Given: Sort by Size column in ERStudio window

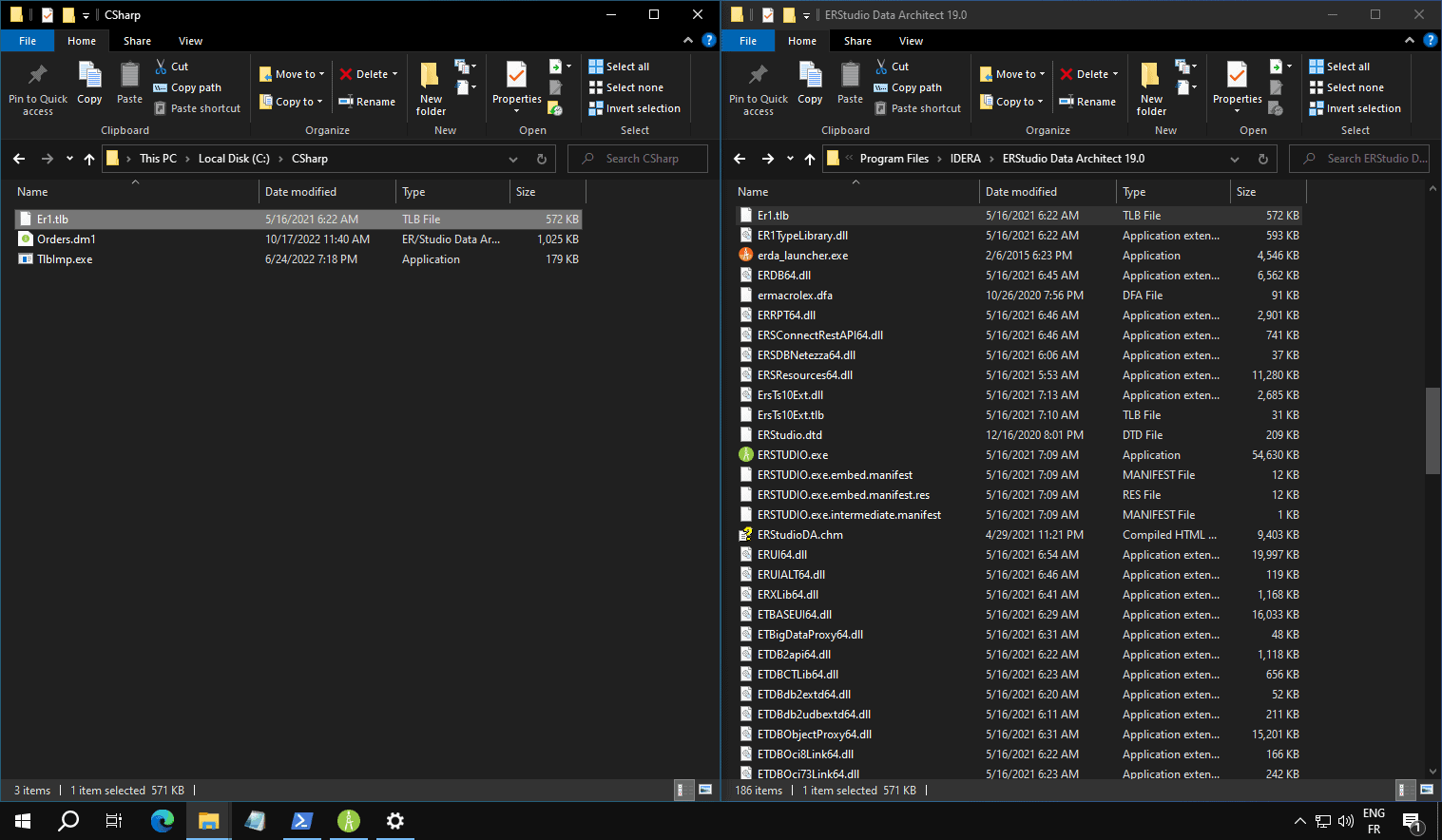Looking at the screenshot, I should (x=1268, y=192).
